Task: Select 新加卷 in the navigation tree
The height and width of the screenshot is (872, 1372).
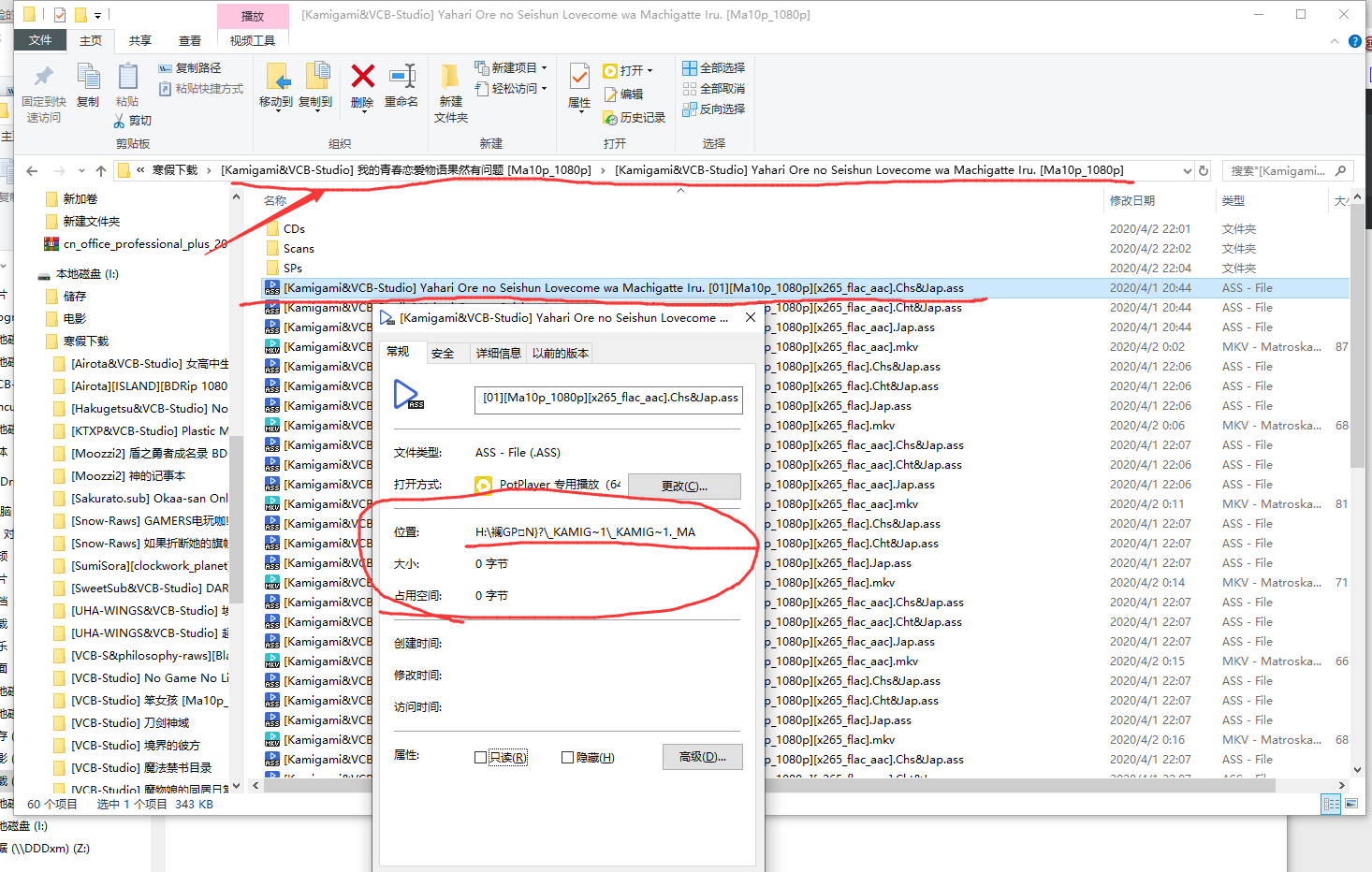Action: [x=80, y=199]
